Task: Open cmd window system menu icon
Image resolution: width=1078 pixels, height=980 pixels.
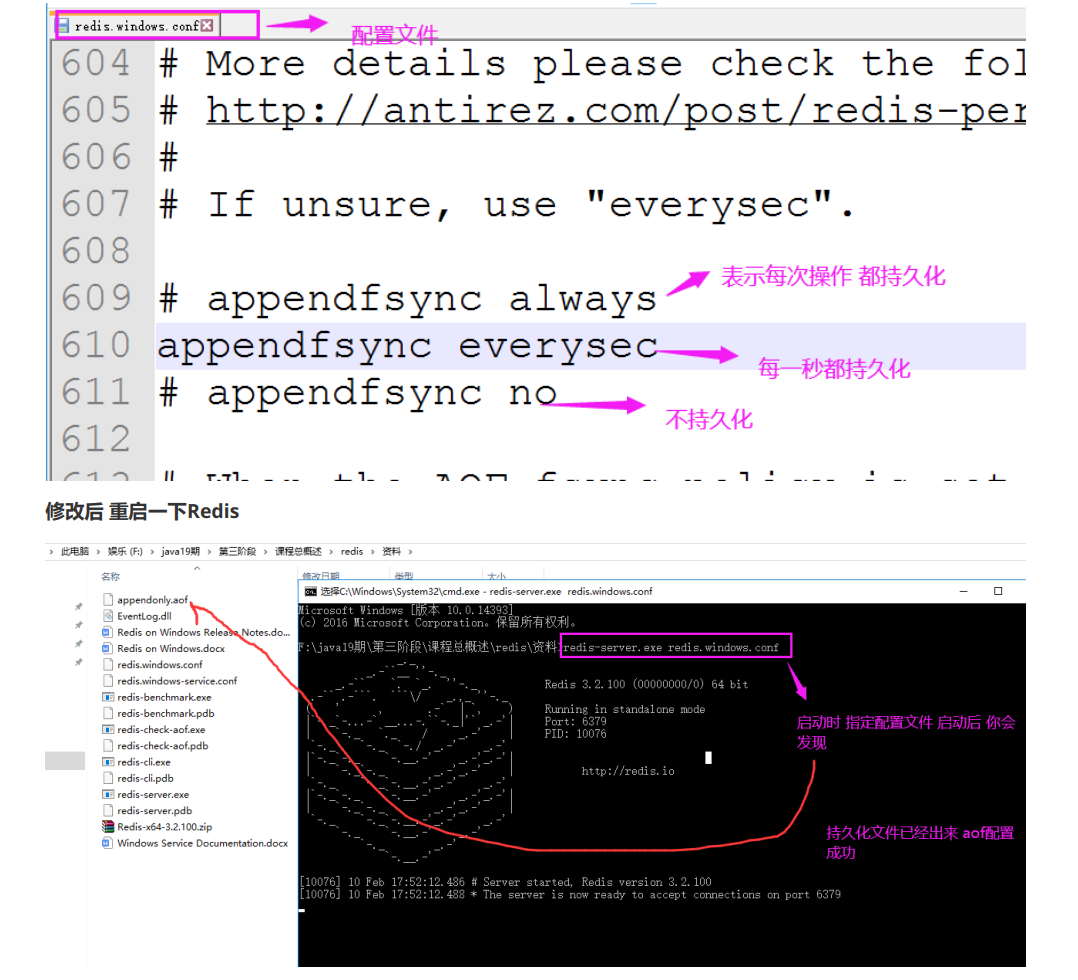Action: coord(311,591)
